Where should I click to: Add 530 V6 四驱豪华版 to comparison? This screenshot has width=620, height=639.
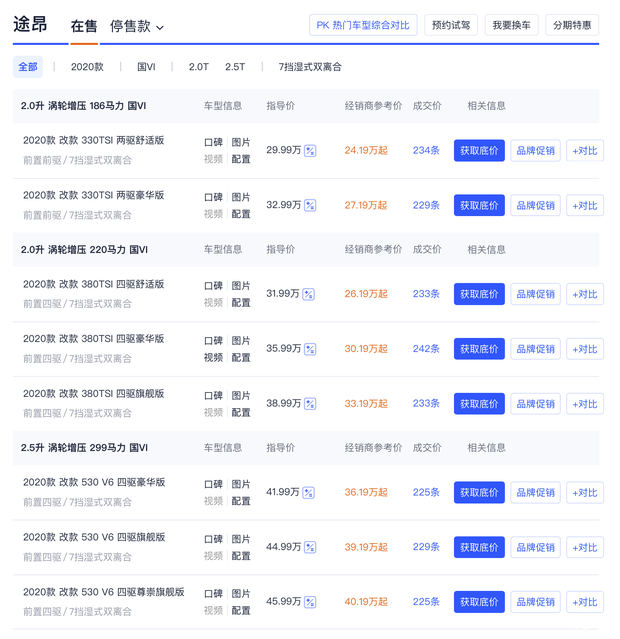pyautogui.click(x=585, y=493)
